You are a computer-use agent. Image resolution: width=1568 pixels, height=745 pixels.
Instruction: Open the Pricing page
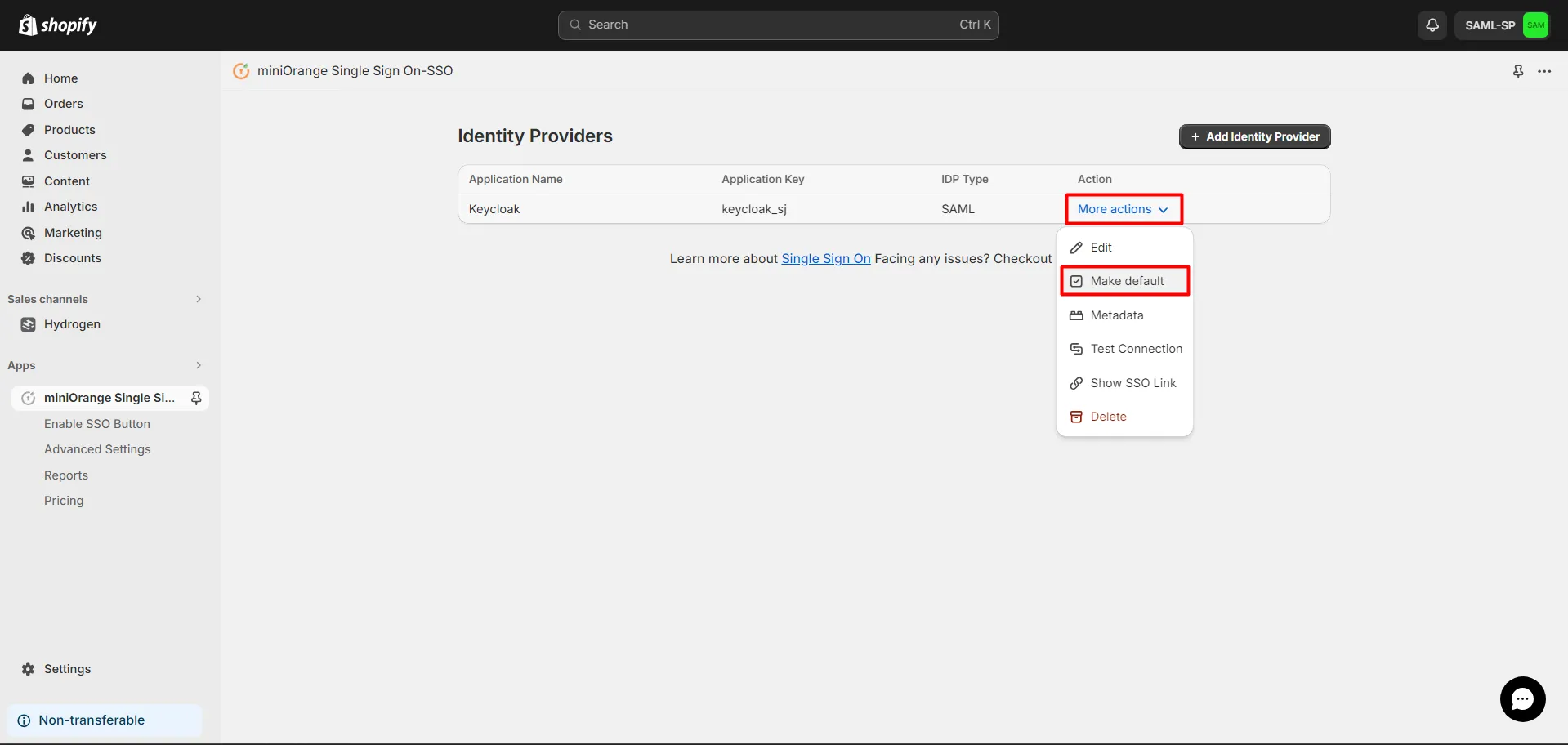tap(64, 501)
